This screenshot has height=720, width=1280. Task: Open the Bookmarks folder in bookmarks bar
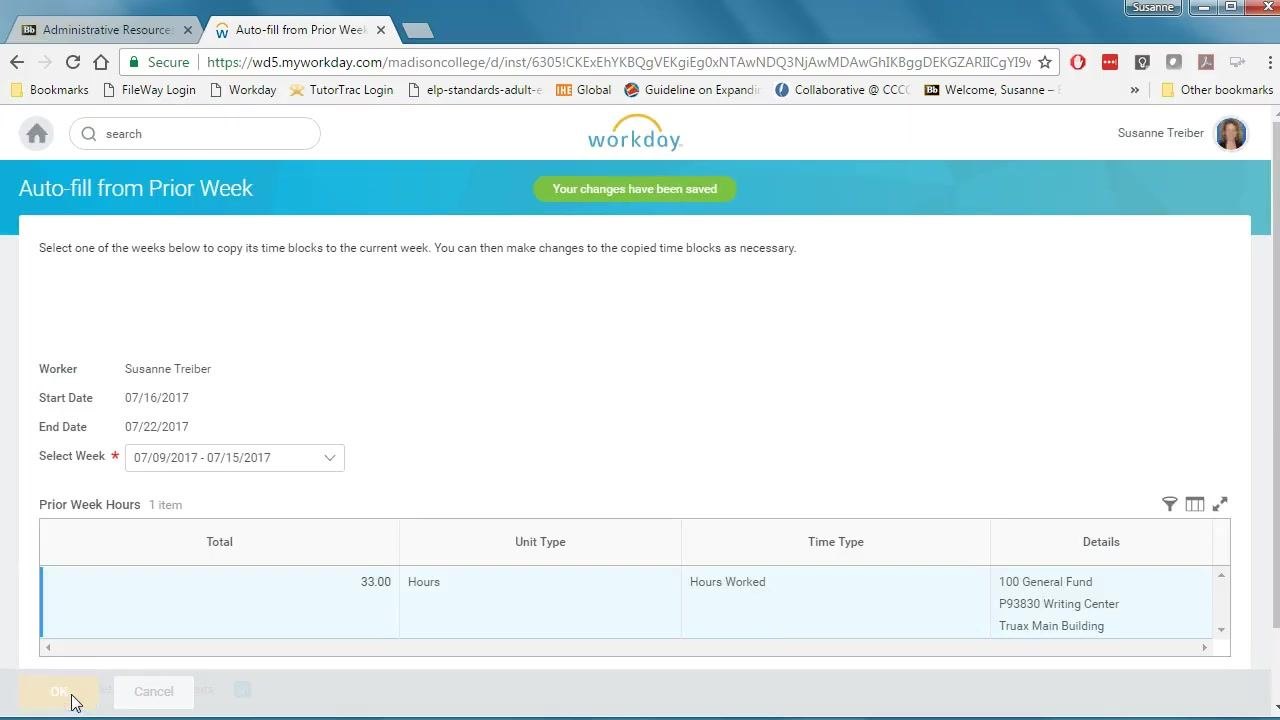(49, 90)
